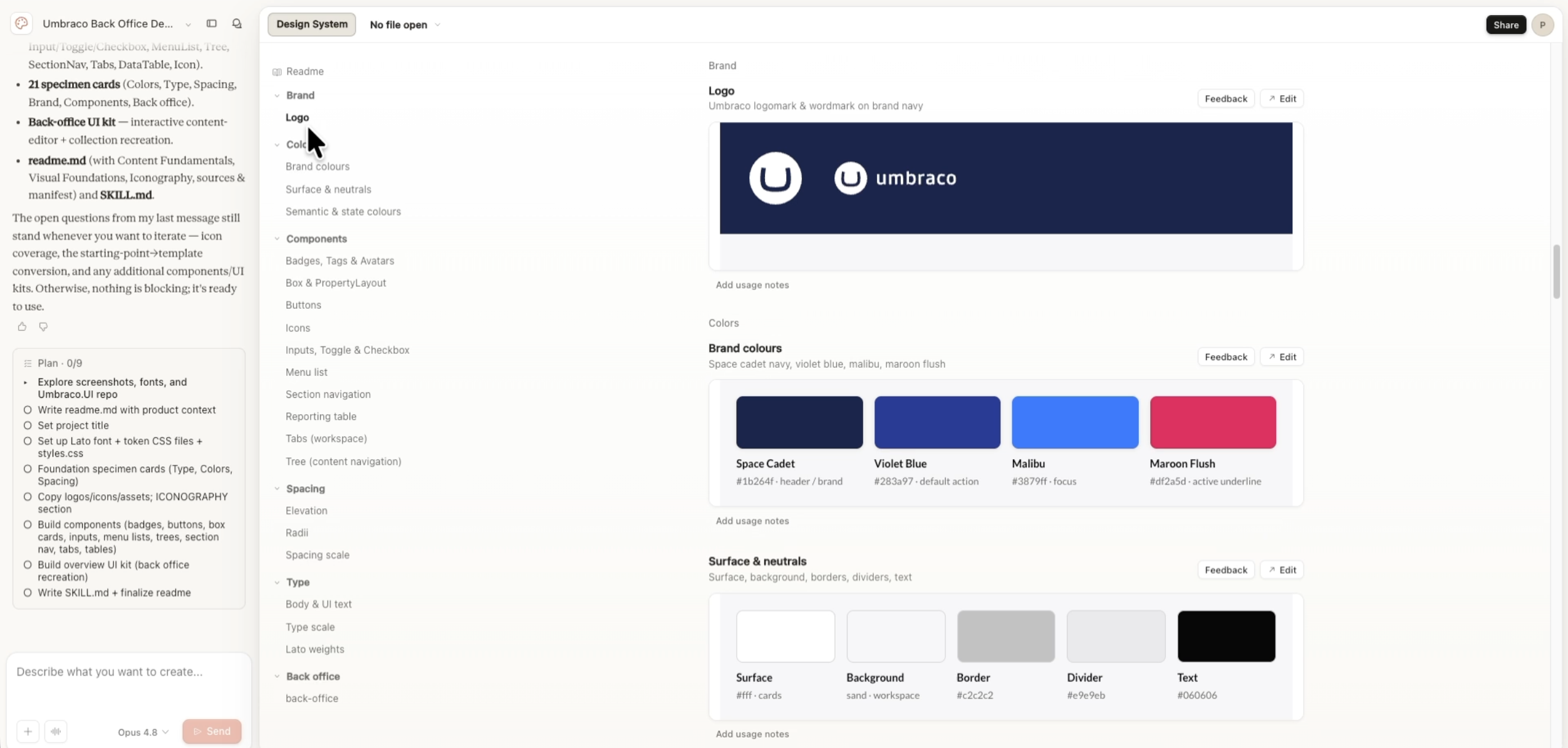The width and height of the screenshot is (1568, 748).
Task: Click the plus attachment icon in composer
Action: [x=28, y=731]
